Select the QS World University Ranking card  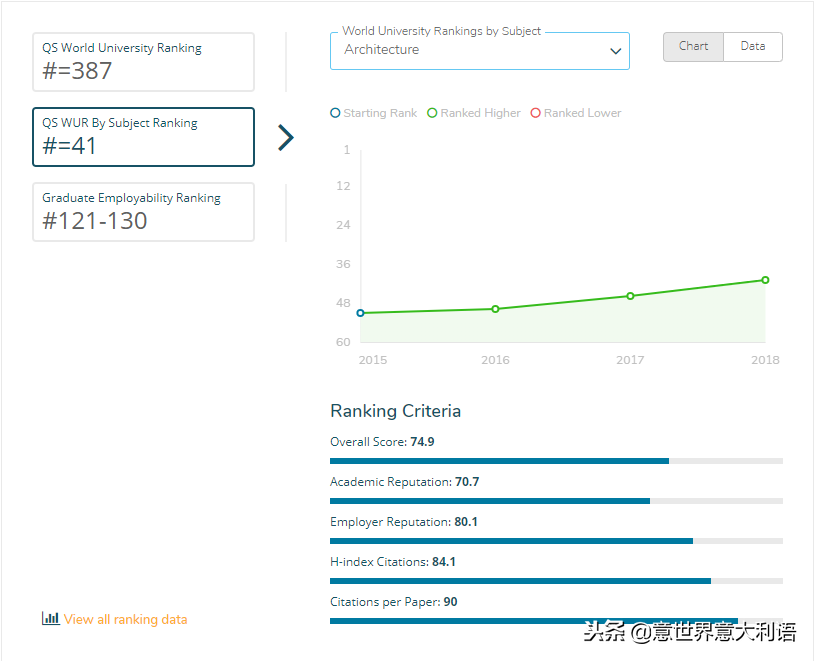(143, 62)
